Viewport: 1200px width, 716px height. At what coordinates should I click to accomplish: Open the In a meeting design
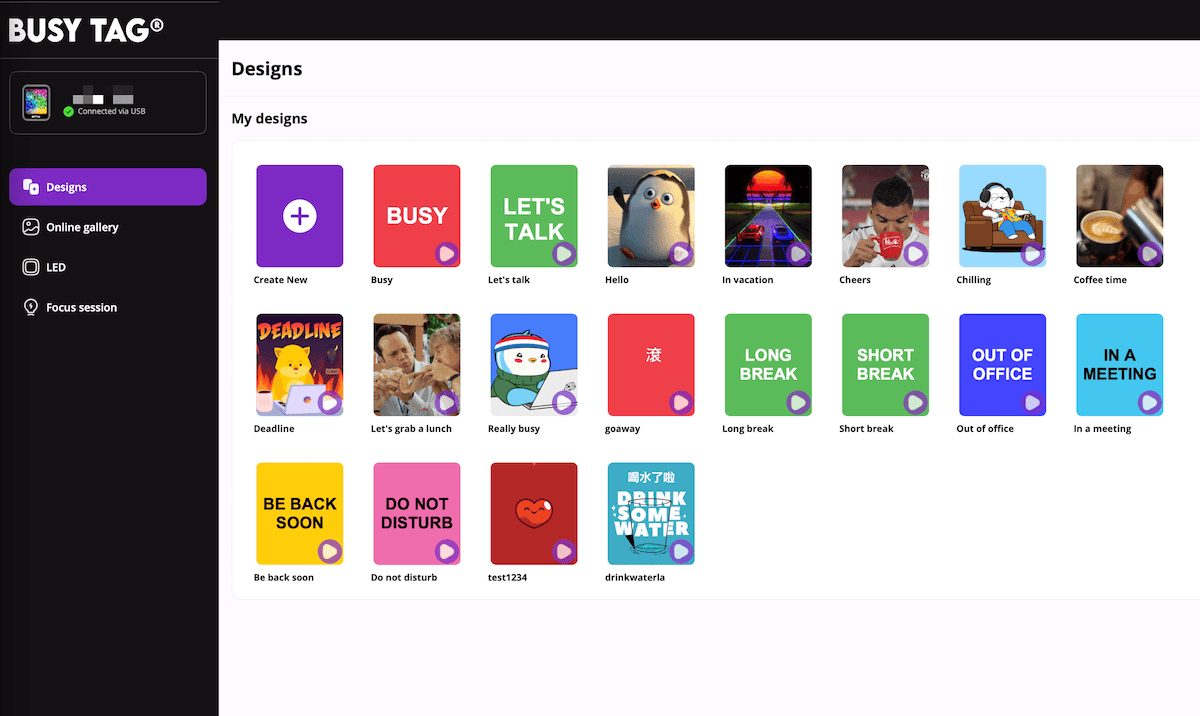(1119, 364)
